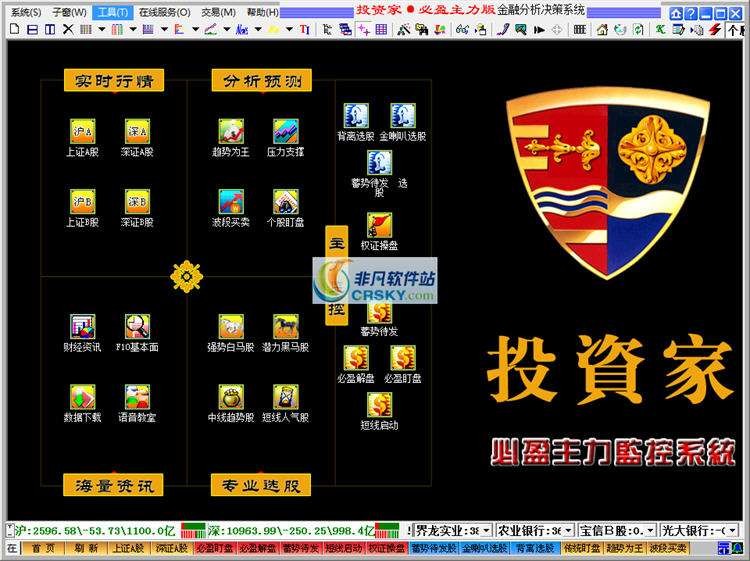Open the 深证B股 market icon

[137, 201]
